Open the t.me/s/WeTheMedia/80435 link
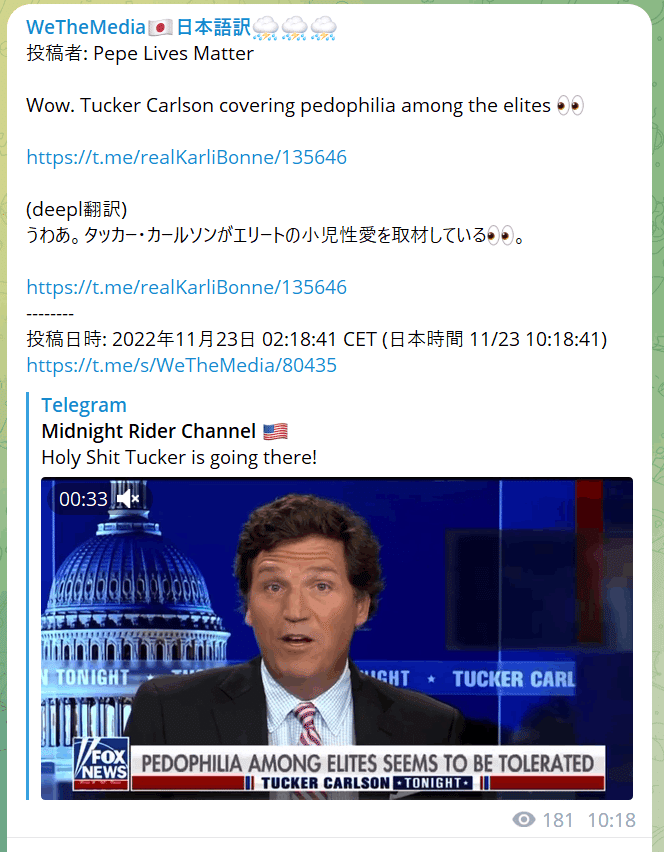 (x=181, y=365)
